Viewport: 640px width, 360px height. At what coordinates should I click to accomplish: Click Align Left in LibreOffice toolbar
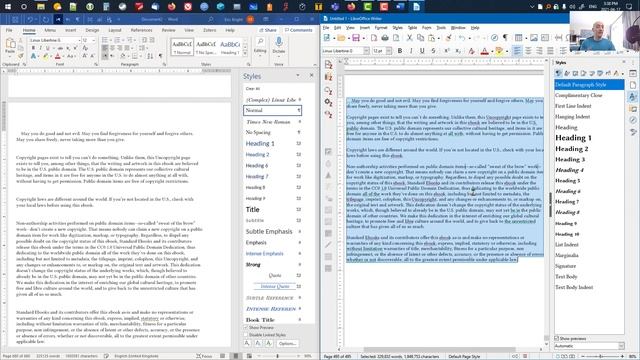[x=517, y=51]
